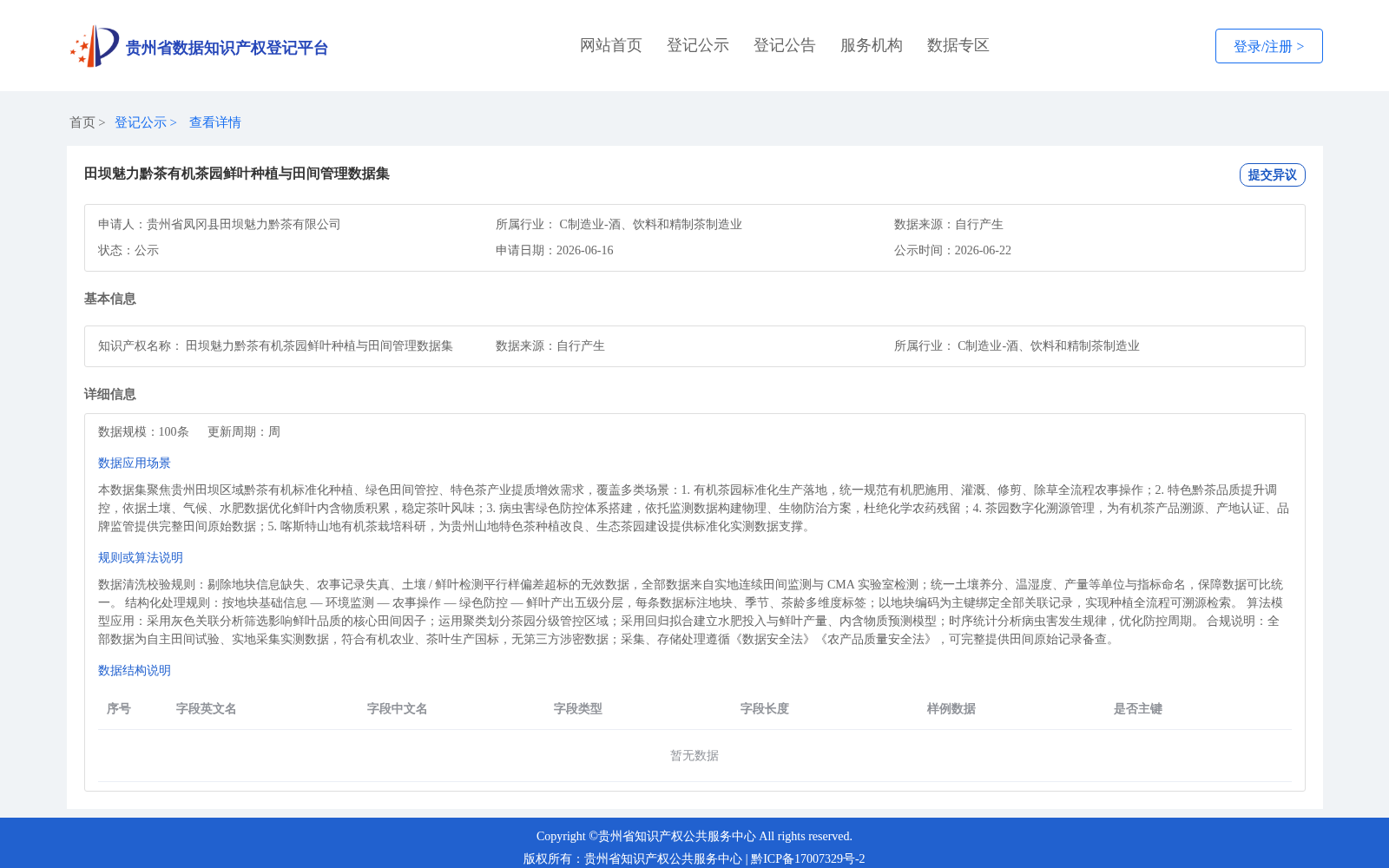The image size is (1389, 868).
Task: Click the 更新周期：周 text
Action: coord(244,431)
